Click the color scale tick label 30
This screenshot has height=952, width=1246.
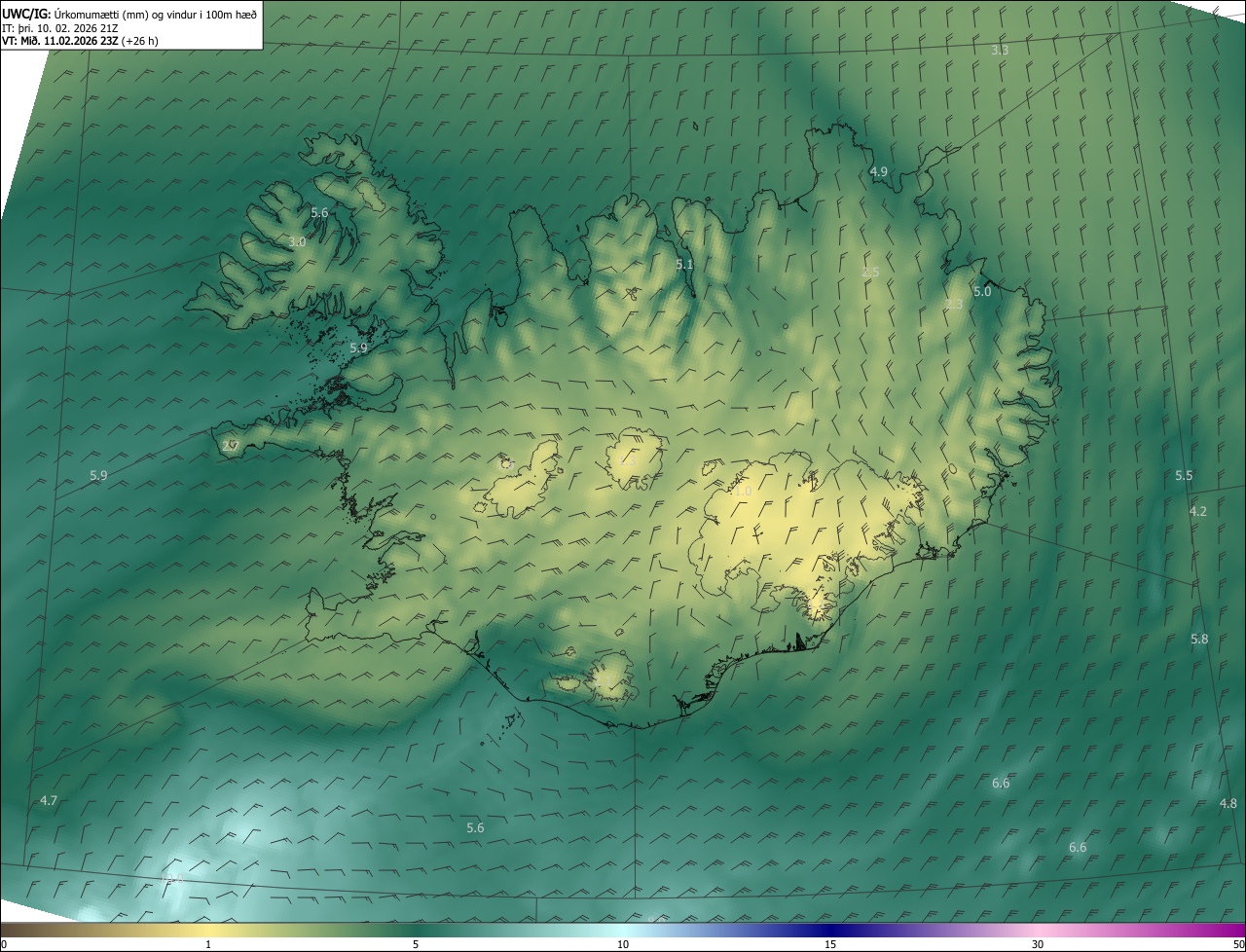pyautogui.click(x=1038, y=945)
